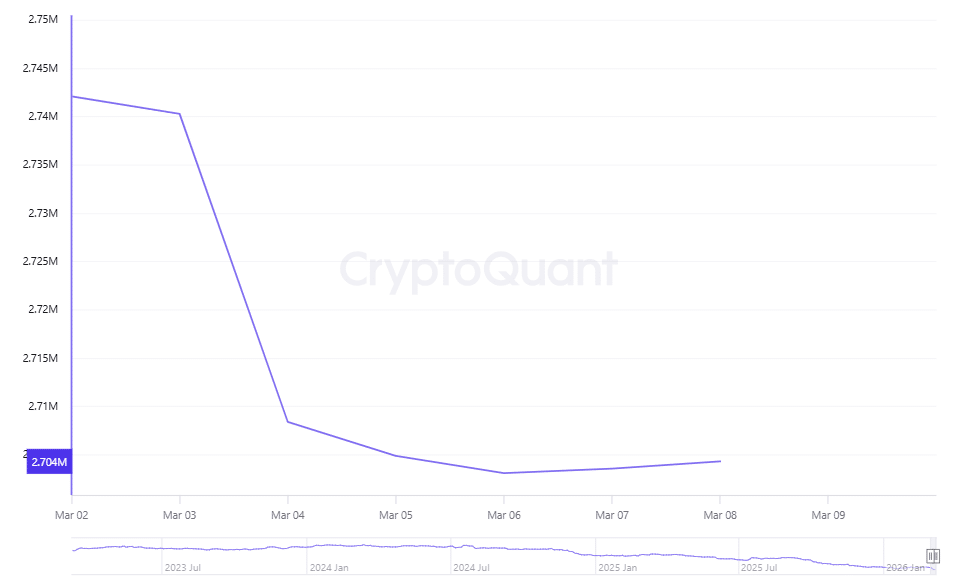
Task: Click the Mar 02 x-axis label
Action: point(72,515)
